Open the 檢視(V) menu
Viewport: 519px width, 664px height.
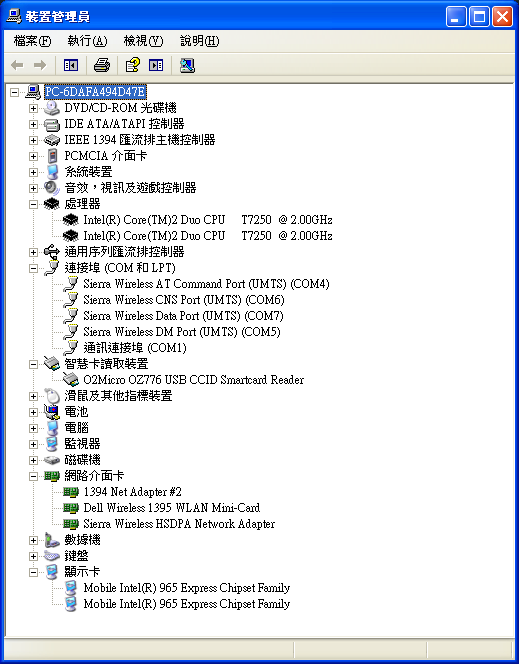143,41
